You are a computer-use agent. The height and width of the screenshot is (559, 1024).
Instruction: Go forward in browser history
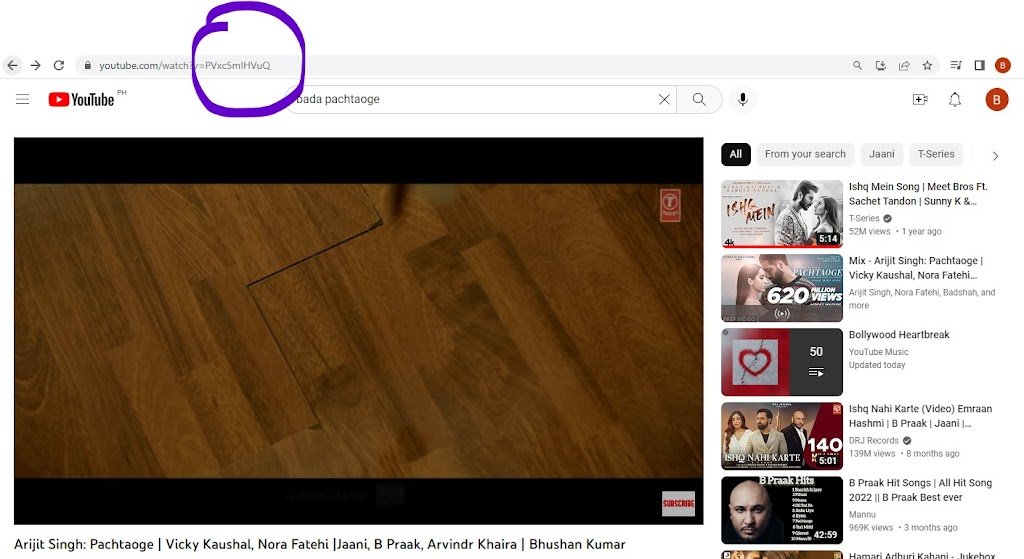point(36,65)
